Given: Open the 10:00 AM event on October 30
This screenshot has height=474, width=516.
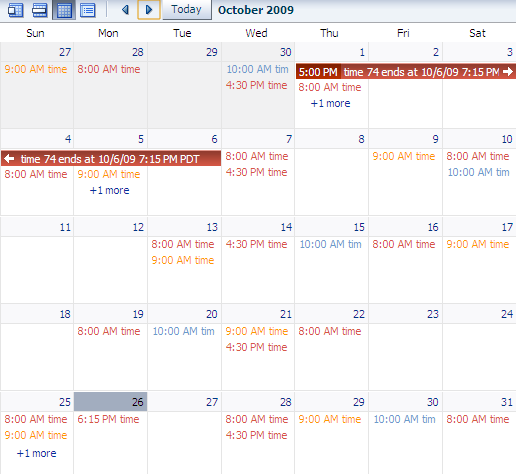Looking at the screenshot, I should tap(404, 419).
